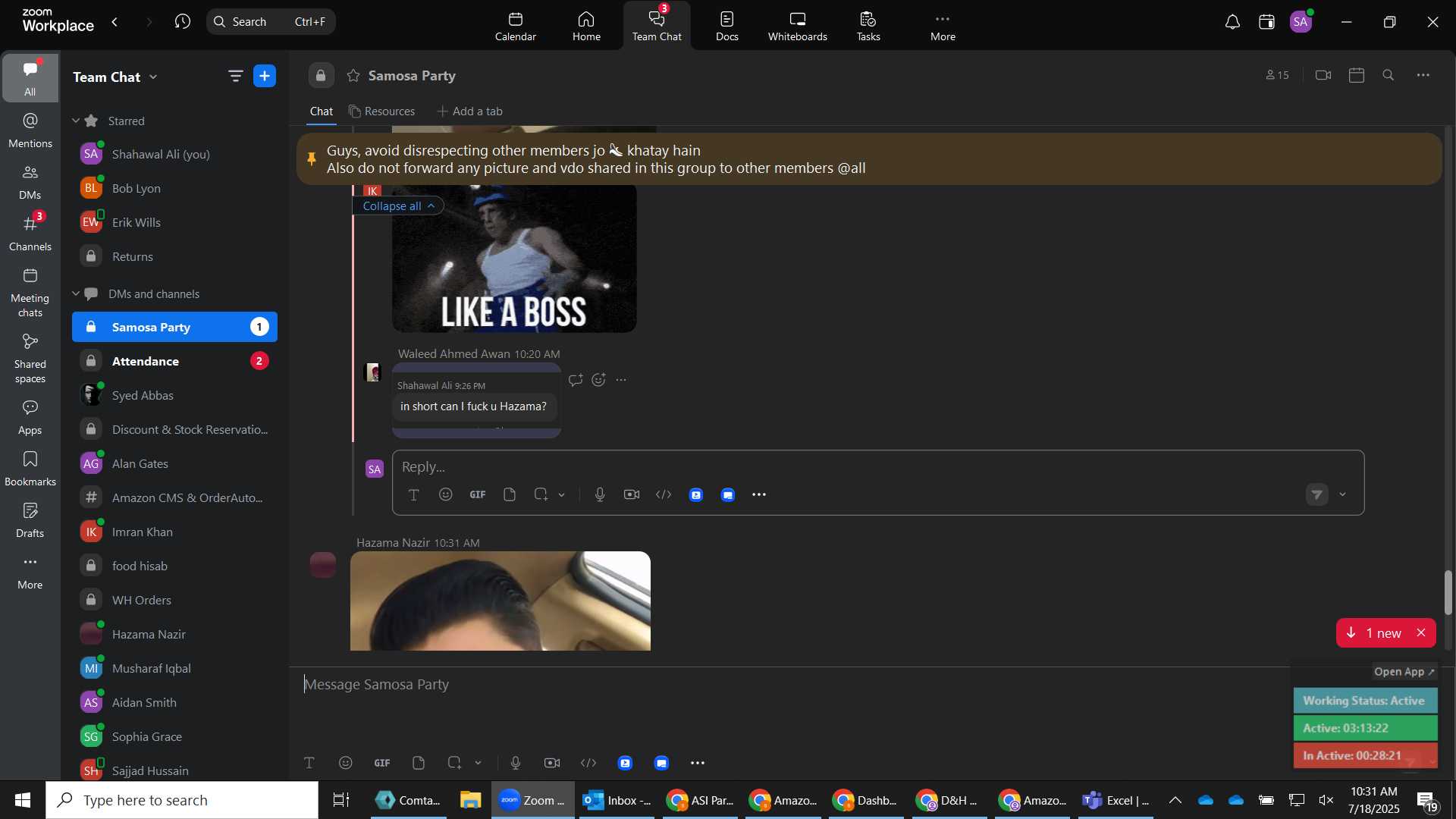Attach file in main message composer
1456x819 pixels.
pos(419,763)
